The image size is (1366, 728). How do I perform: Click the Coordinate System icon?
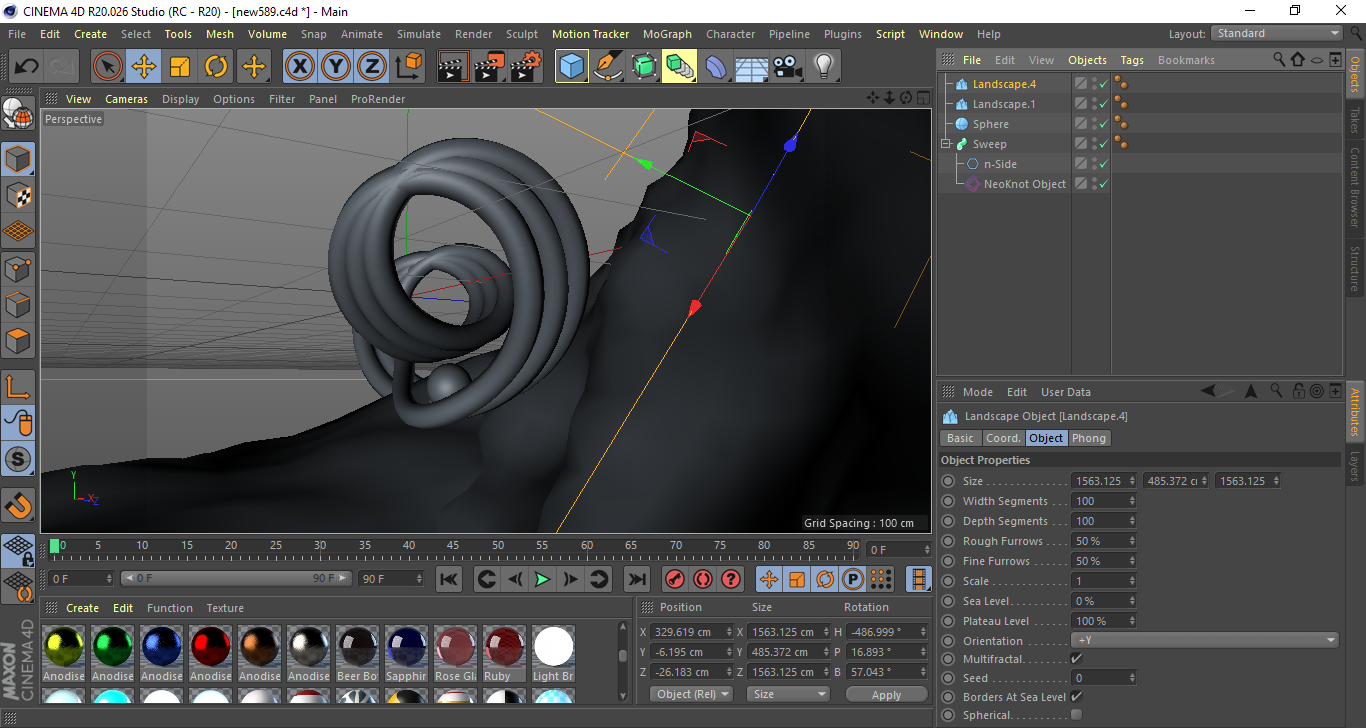[408, 67]
